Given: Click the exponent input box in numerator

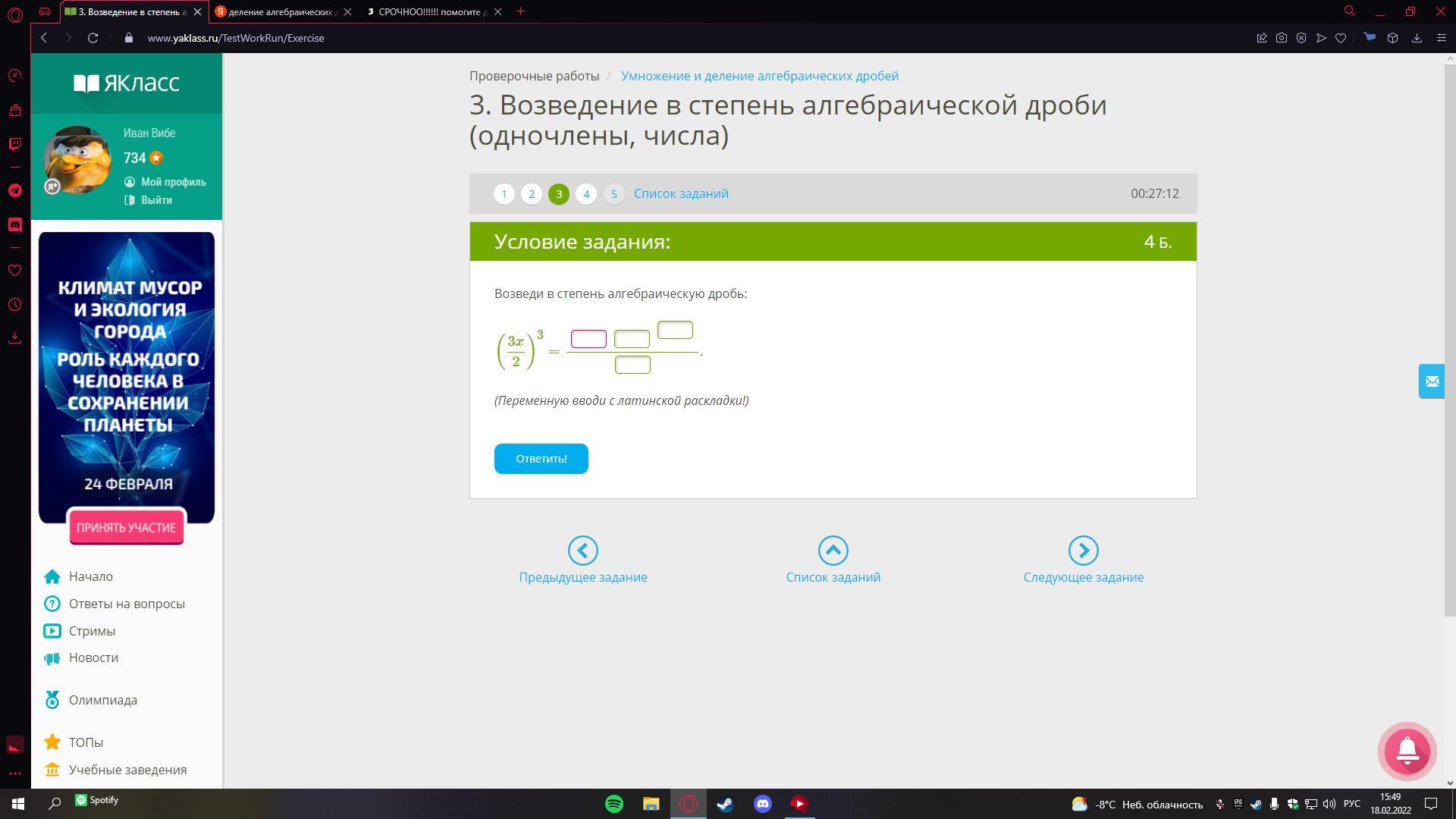Looking at the screenshot, I should (675, 330).
